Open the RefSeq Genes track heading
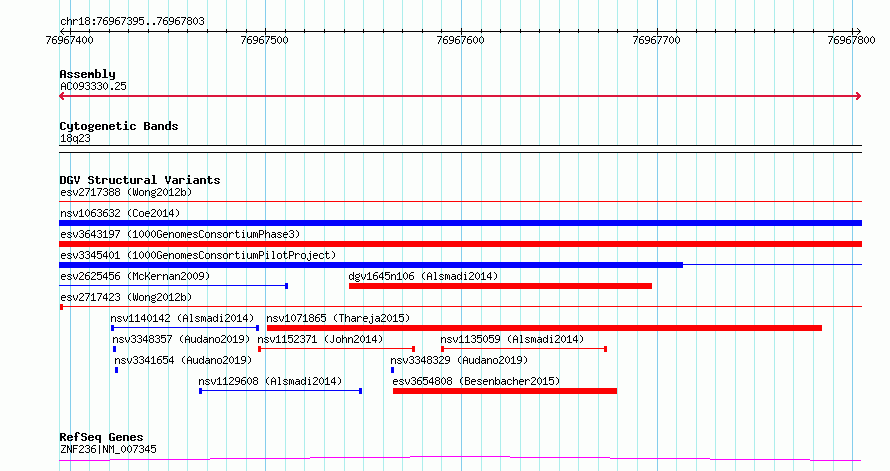890x471 pixels. point(101,437)
